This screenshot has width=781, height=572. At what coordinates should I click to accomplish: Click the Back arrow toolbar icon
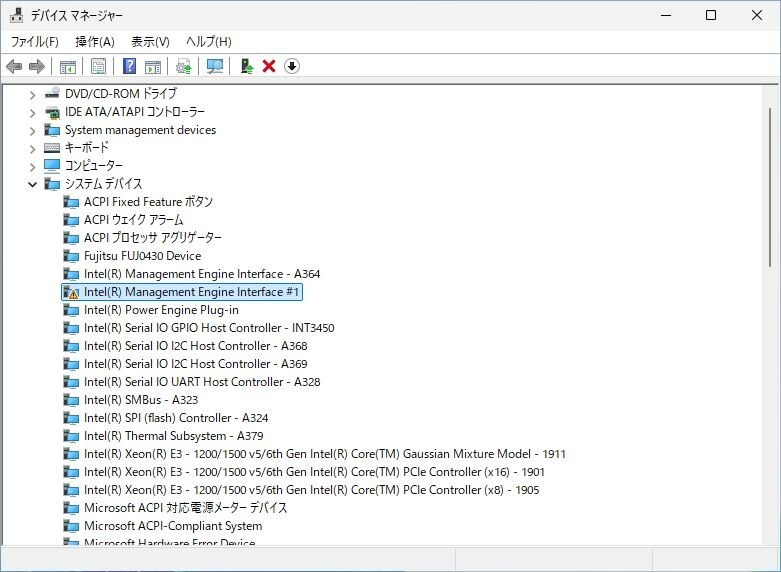click(14, 66)
